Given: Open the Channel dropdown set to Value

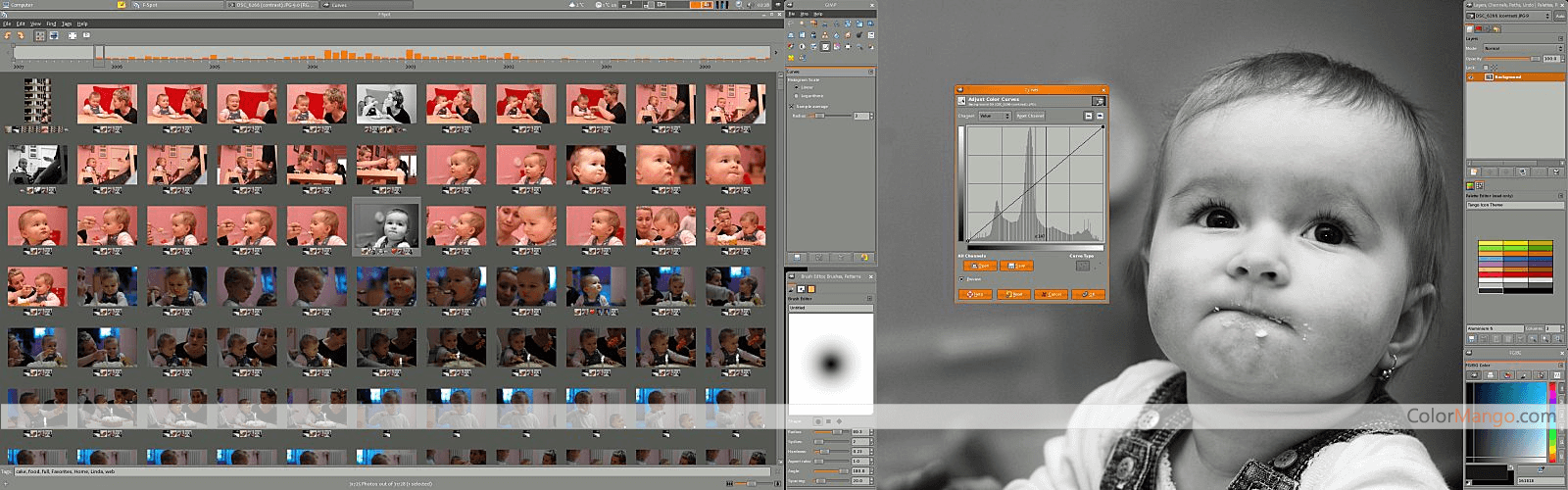Looking at the screenshot, I should 994,116.
